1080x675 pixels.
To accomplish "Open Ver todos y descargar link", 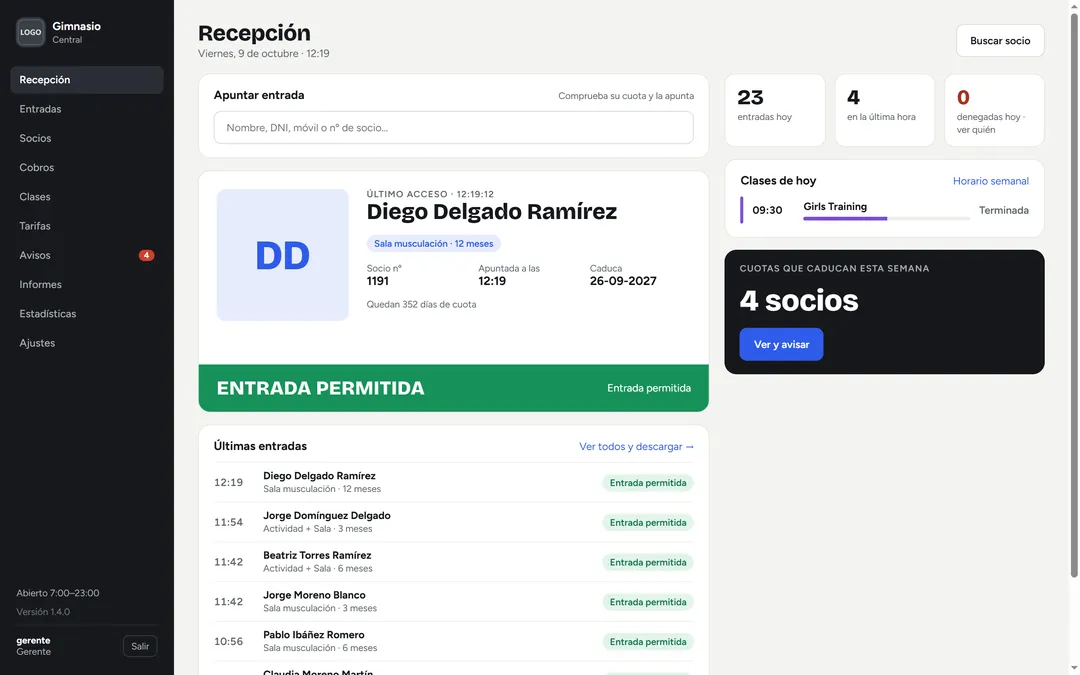I will [x=636, y=446].
